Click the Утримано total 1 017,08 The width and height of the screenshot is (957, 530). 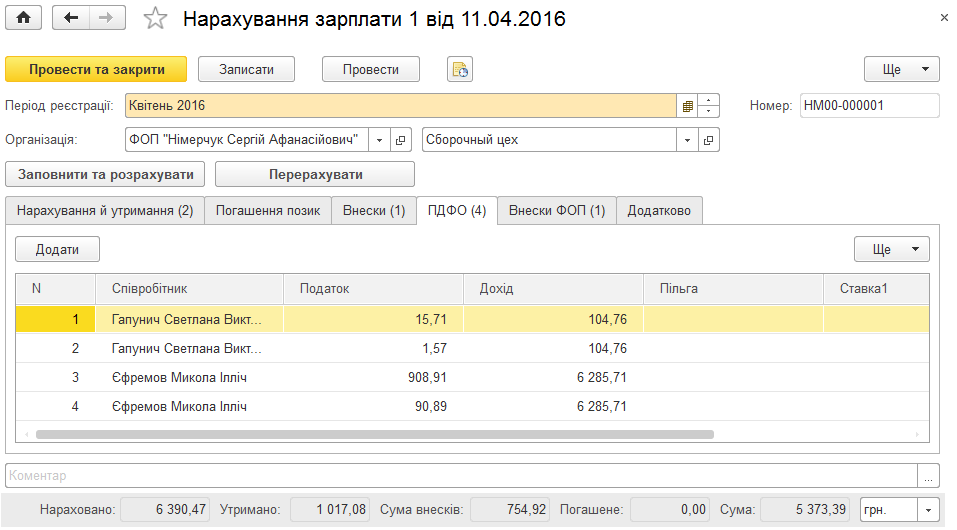(x=329, y=510)
